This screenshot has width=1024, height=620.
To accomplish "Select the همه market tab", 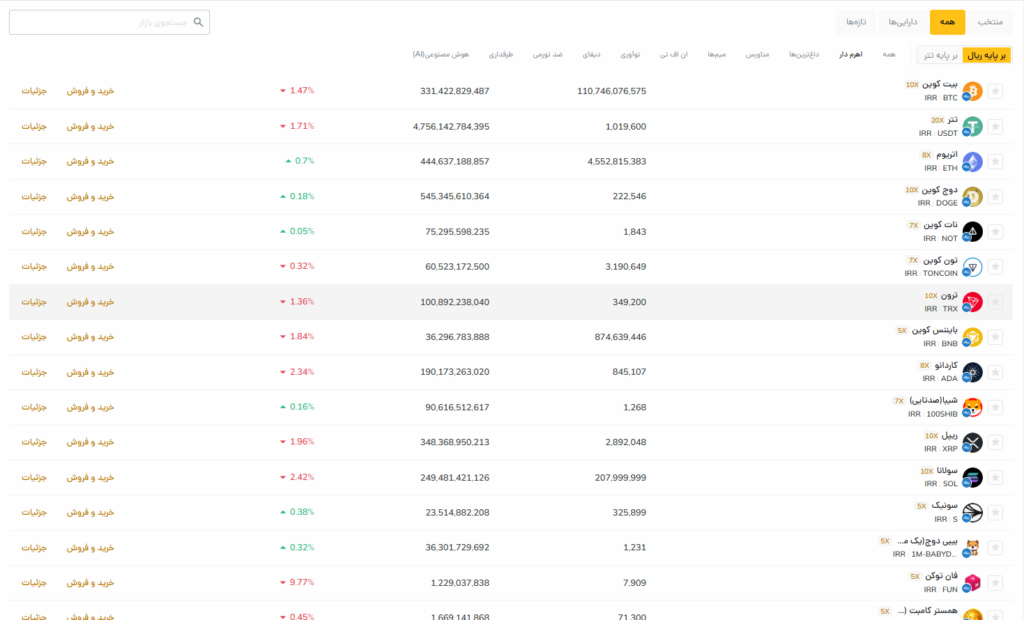I will coord(947,22).
